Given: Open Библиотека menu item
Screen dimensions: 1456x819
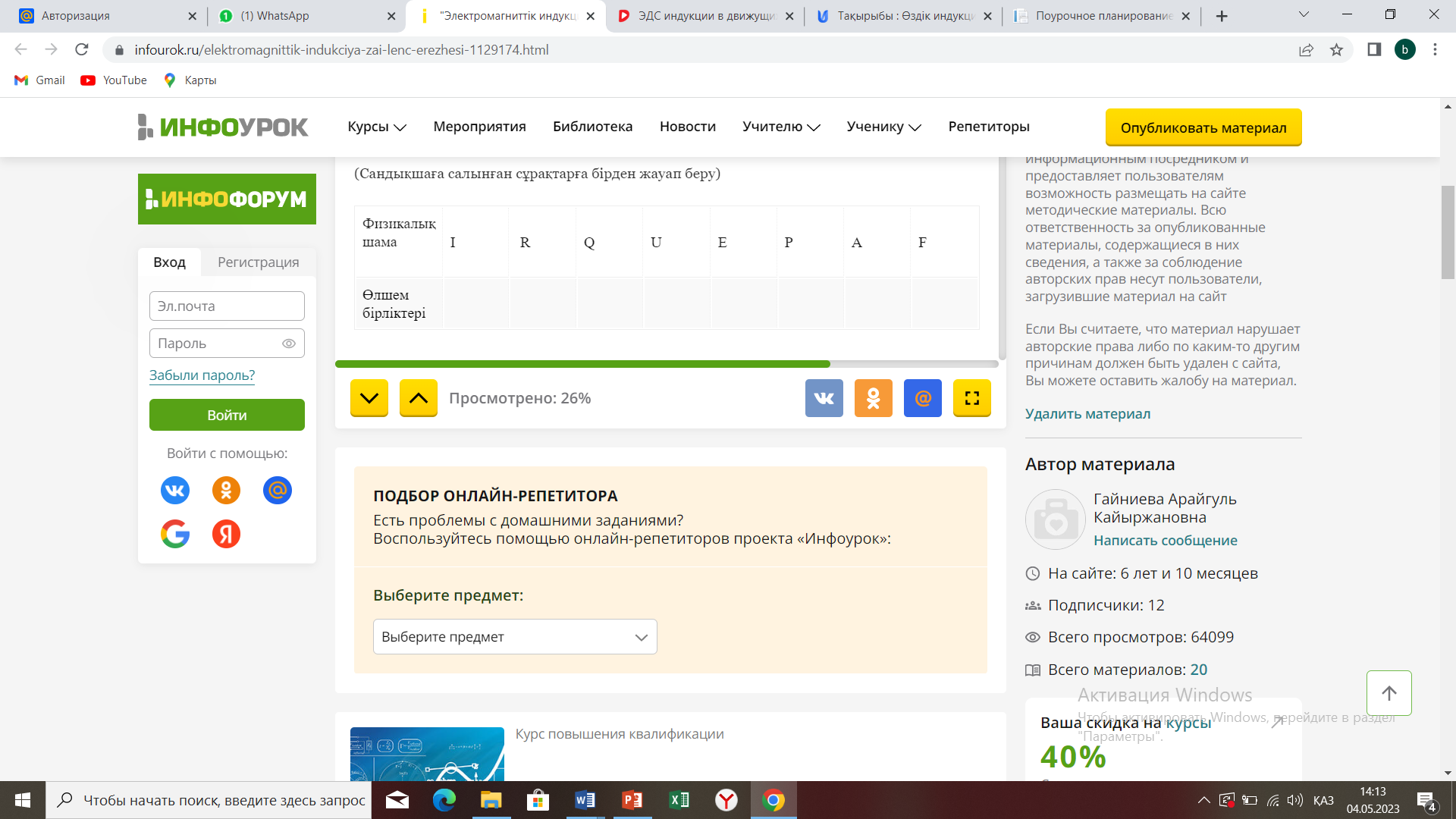Looking at the screenshot, I should pos(592,127).
